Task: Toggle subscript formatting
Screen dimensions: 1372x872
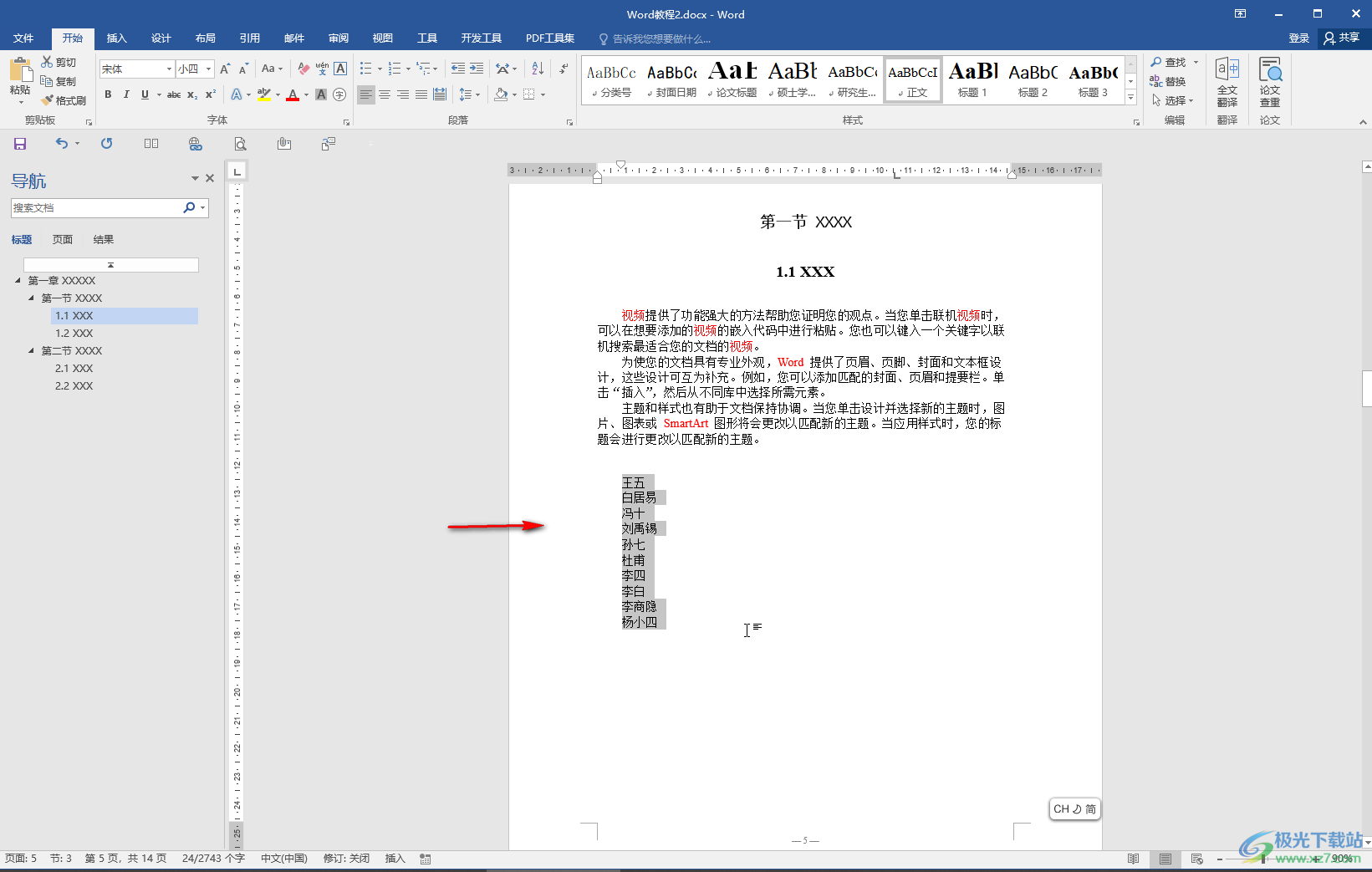Action: (192, 94)
